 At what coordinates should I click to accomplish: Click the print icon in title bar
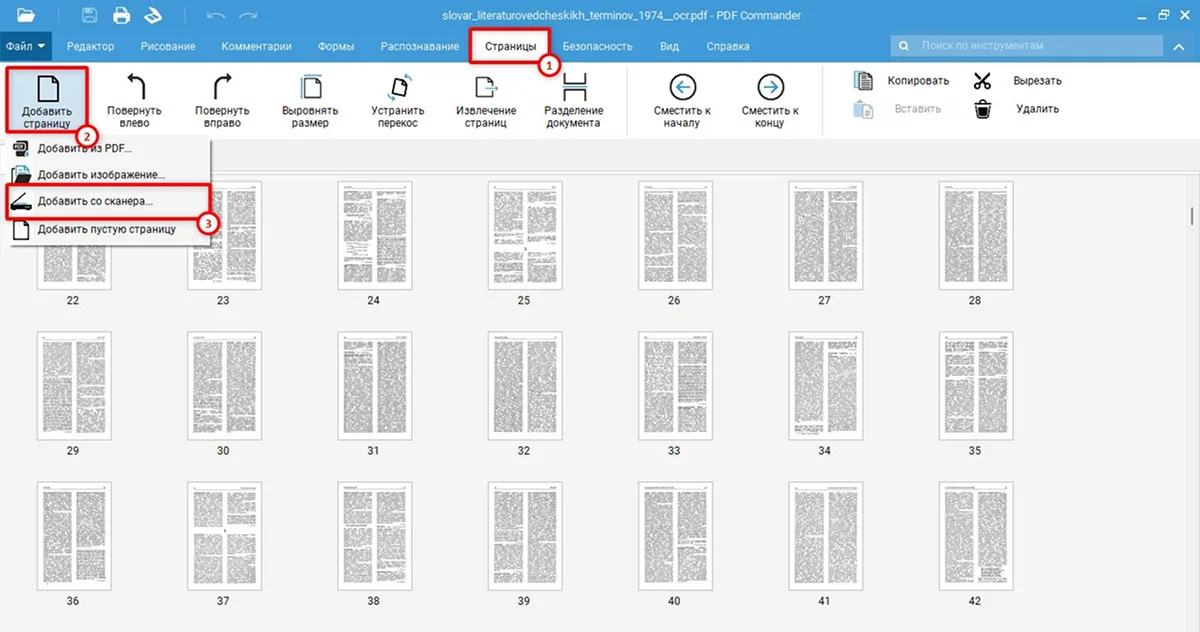click(x=121, y=15)
